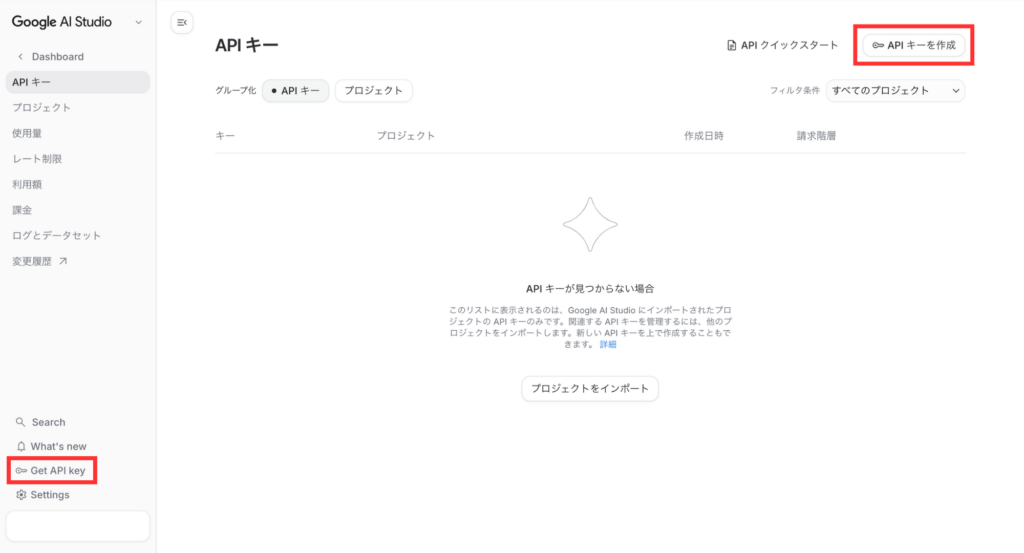The width and height of the screenshot is (1024, 553).
Task: Open 課金 in the sidebar
Action: pyautogui.click(x=22, y=210)
